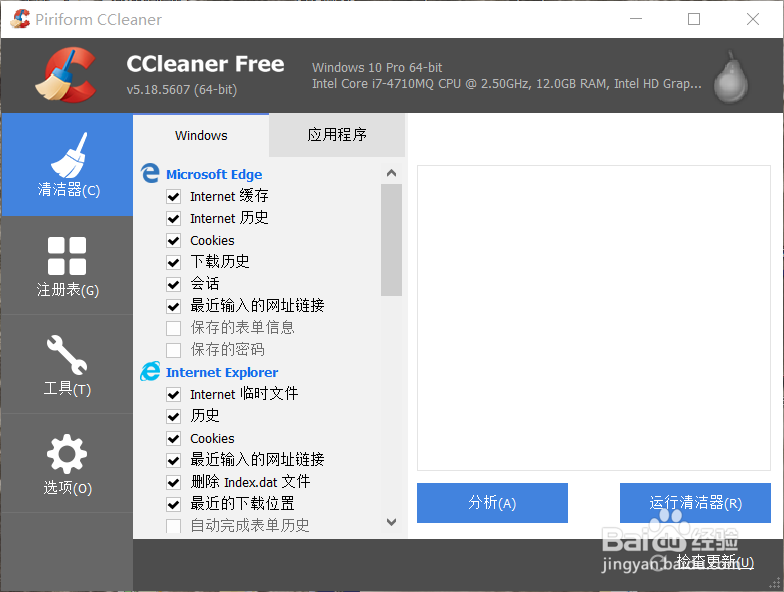
Task: Uncheck Edge Internet 历史 checkbox
Action: click(174, 218)
